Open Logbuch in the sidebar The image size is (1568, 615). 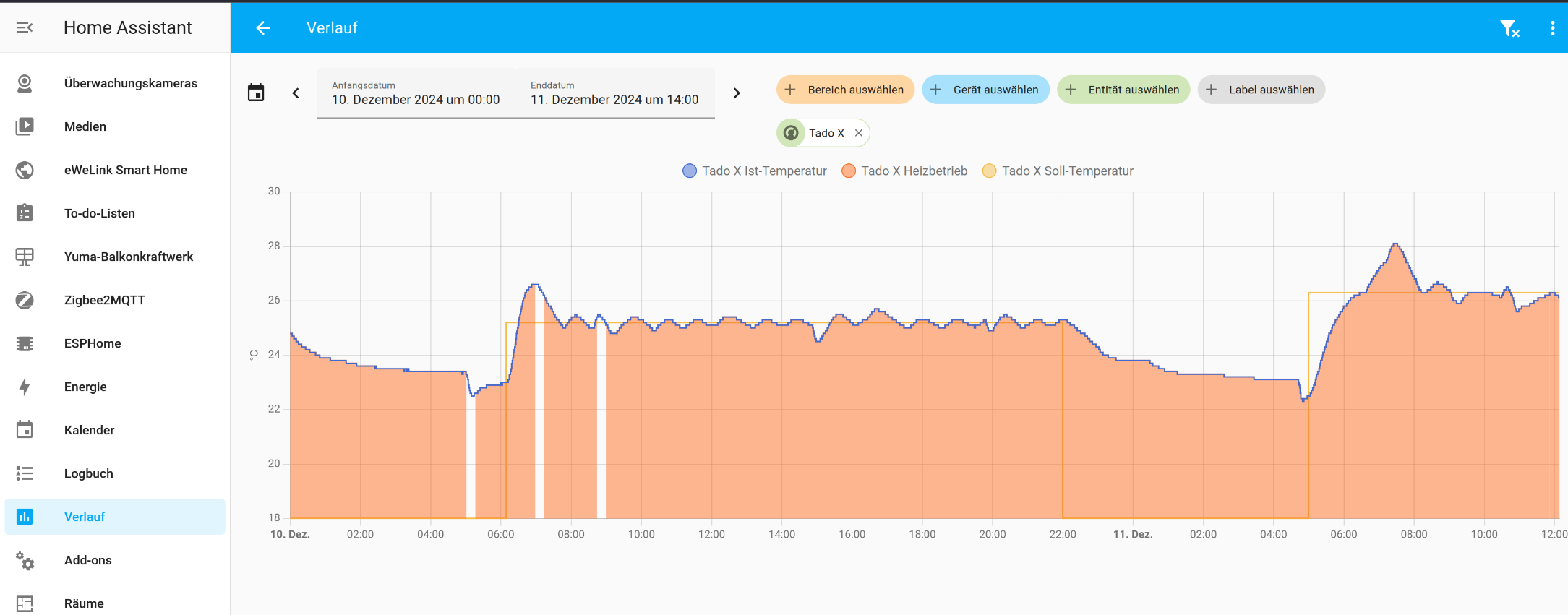115,473
